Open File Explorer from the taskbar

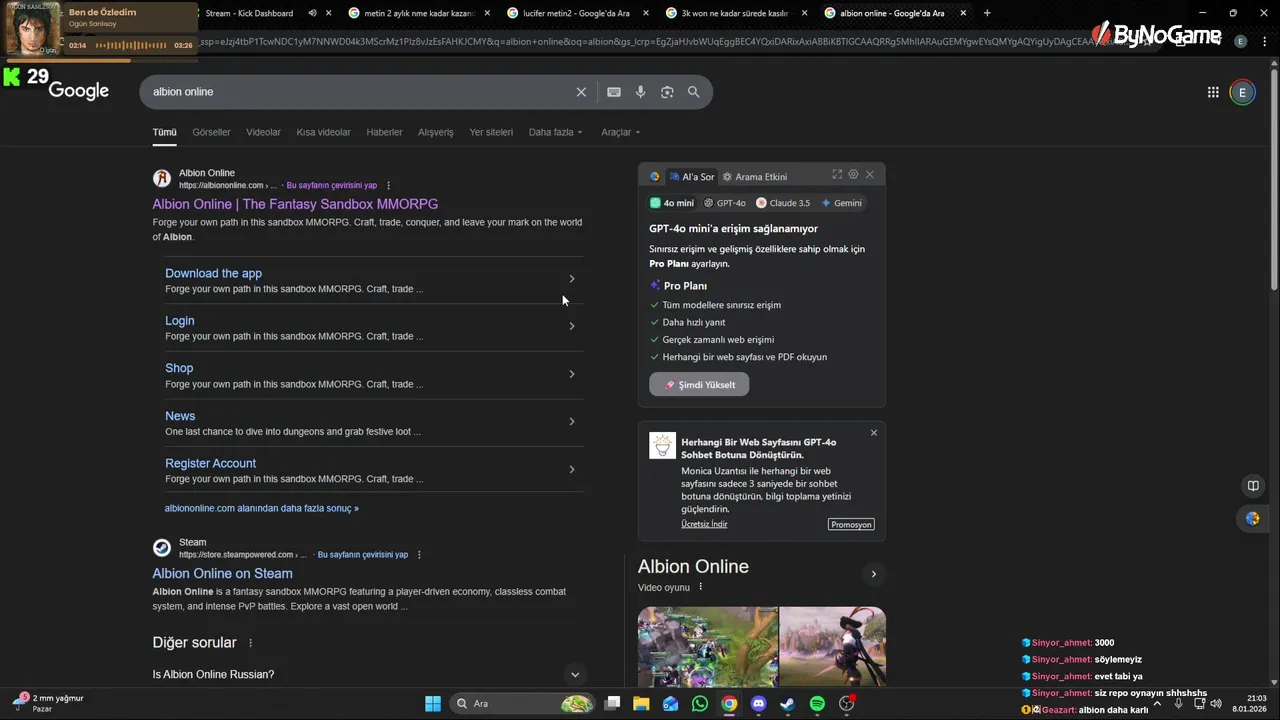[641, 704]
